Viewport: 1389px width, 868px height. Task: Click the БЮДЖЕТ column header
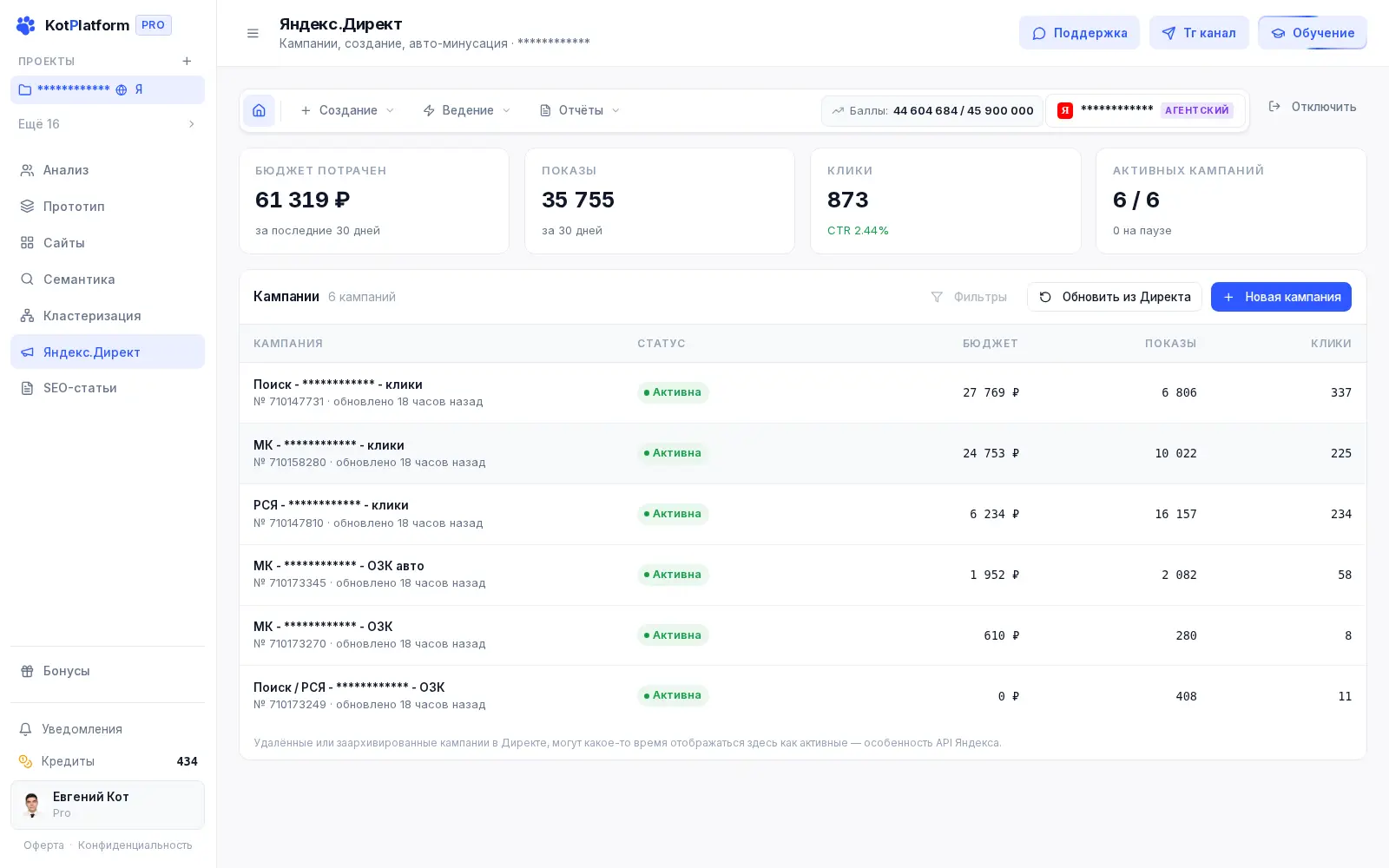pos(991,344)
